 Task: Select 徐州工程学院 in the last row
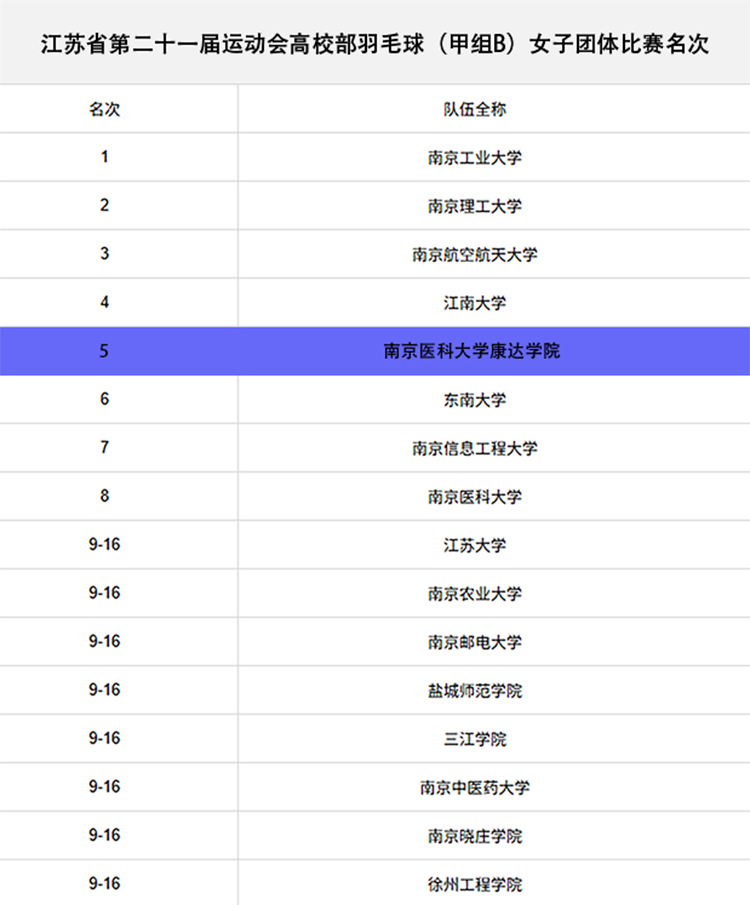pyautogui.click(x=474, y=884)
